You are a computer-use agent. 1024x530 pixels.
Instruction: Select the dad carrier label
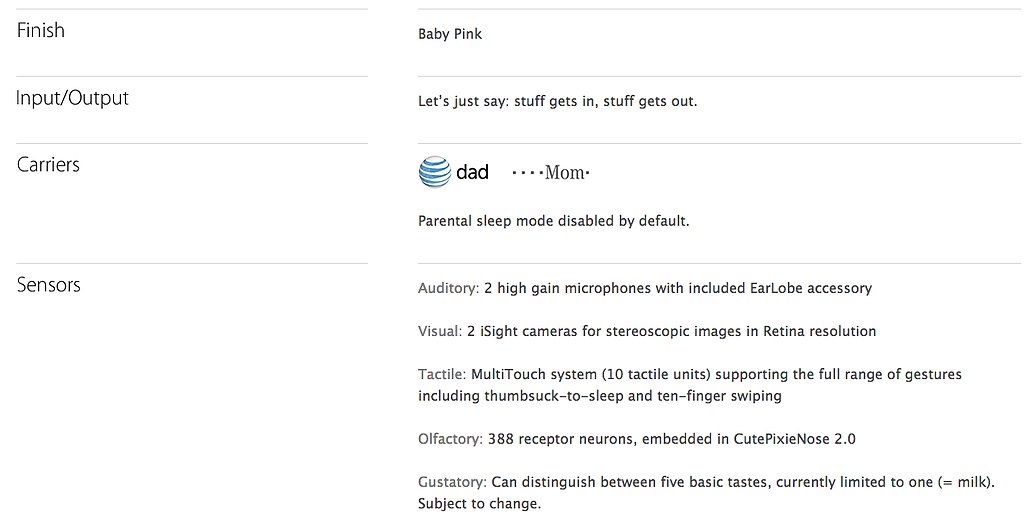click(x=472, y=172)
